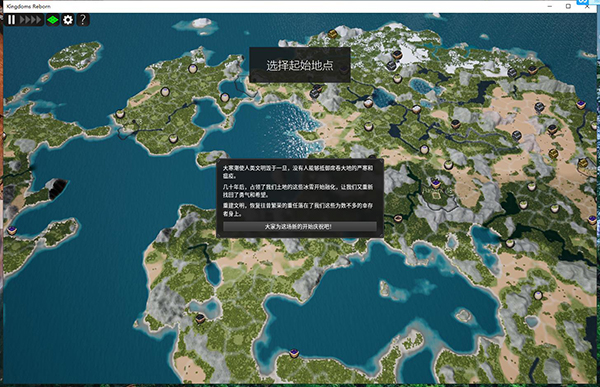The height and width of the screenshot is (387, 600).
Task: Click the intro story text in the dialog
Action: click(x=298, y=191)
